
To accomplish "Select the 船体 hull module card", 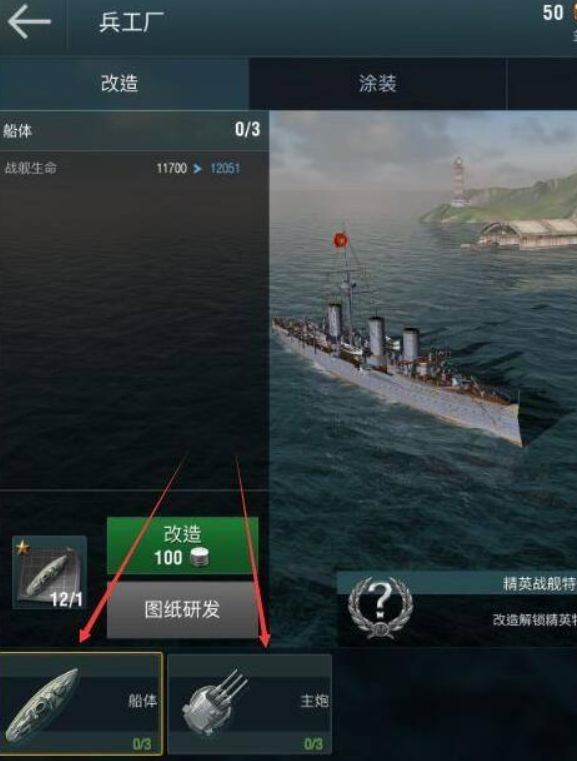I will pyautogui.click(x=81, y=704).
